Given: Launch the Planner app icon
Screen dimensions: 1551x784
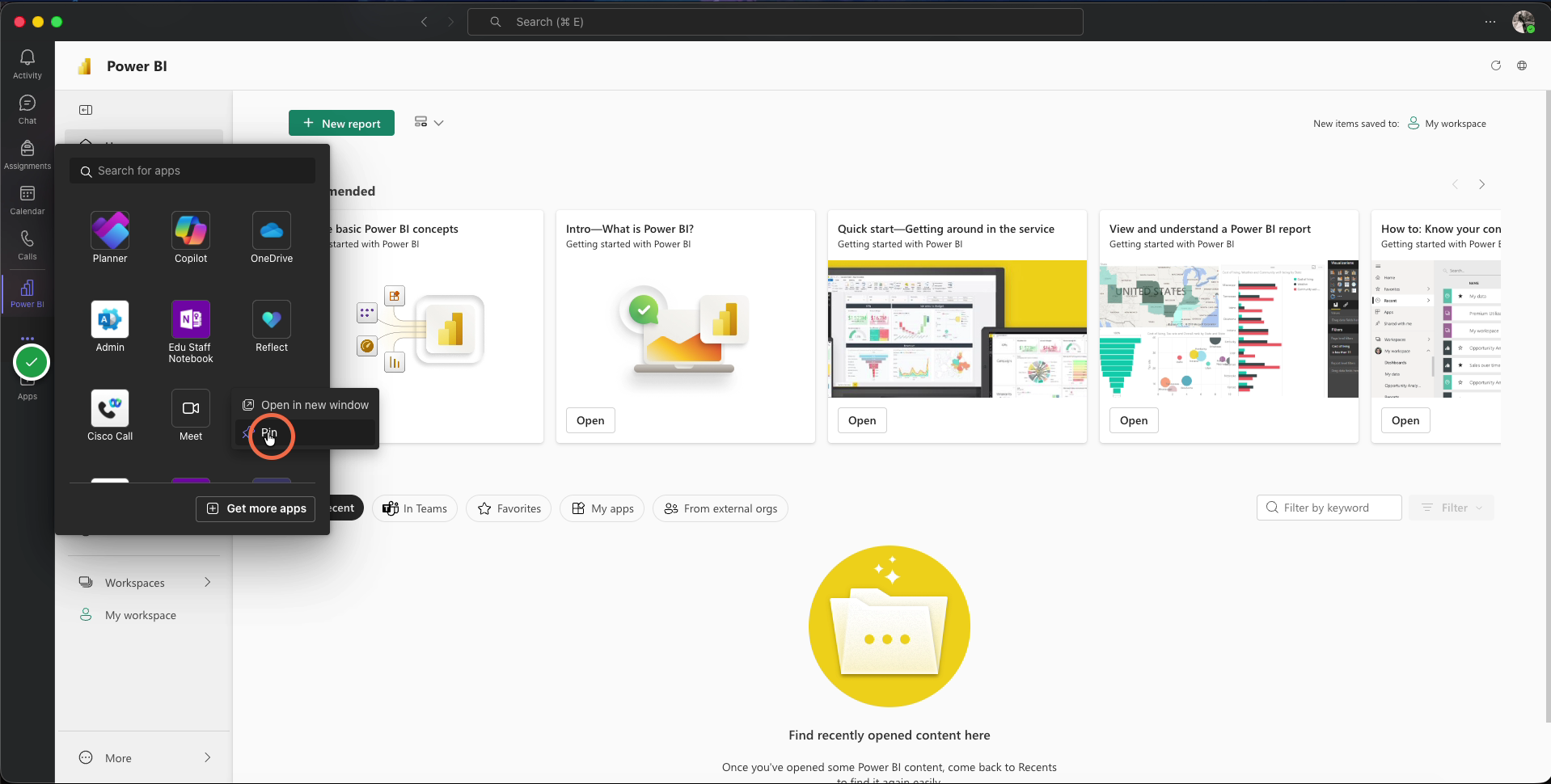Looking at the screenshot, I should point(110,231).
